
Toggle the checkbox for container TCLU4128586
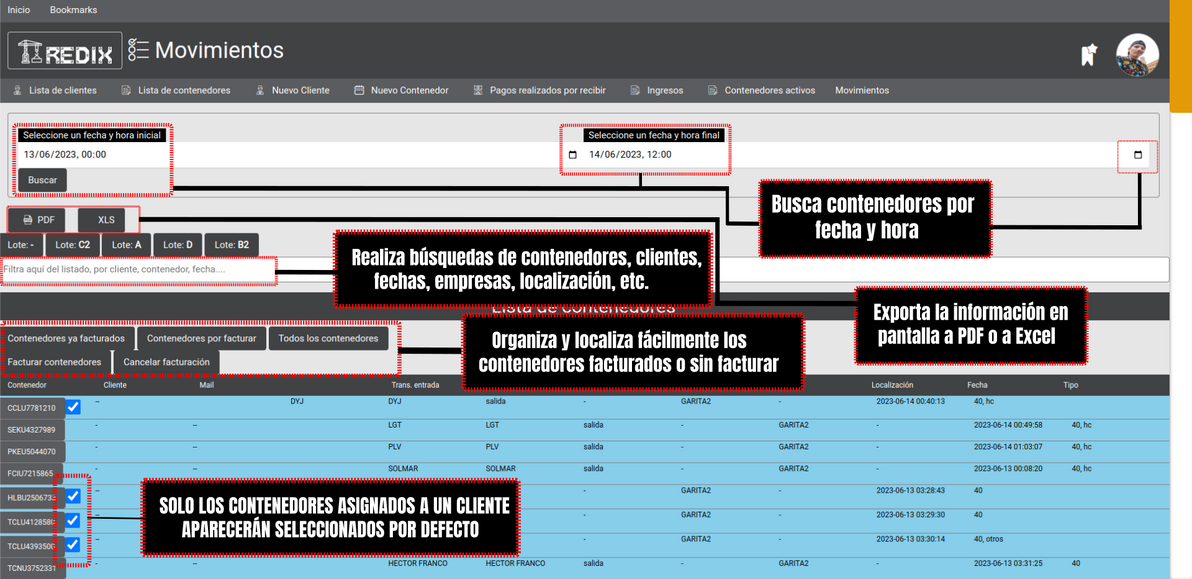pos(73,520)
